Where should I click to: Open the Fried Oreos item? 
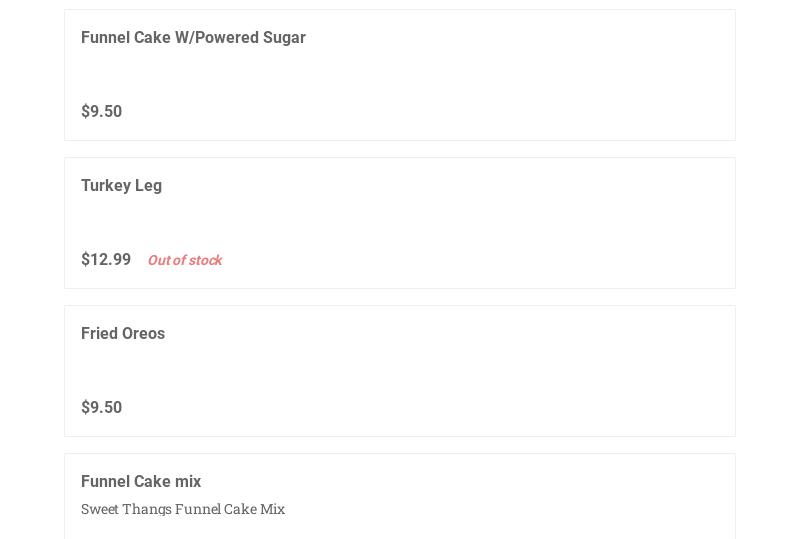pos(123,334)
